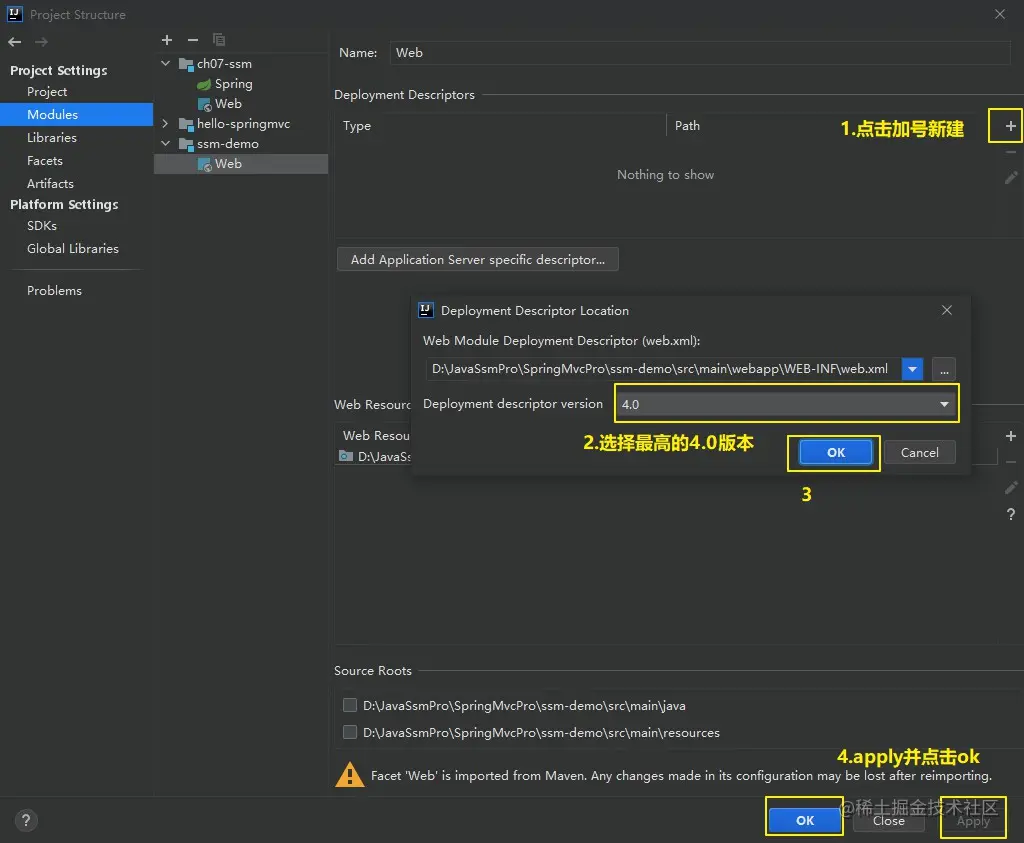1024x843 pixels.
Task: Select the Web facet under ssm-demo
Action: tap(241, 164)
